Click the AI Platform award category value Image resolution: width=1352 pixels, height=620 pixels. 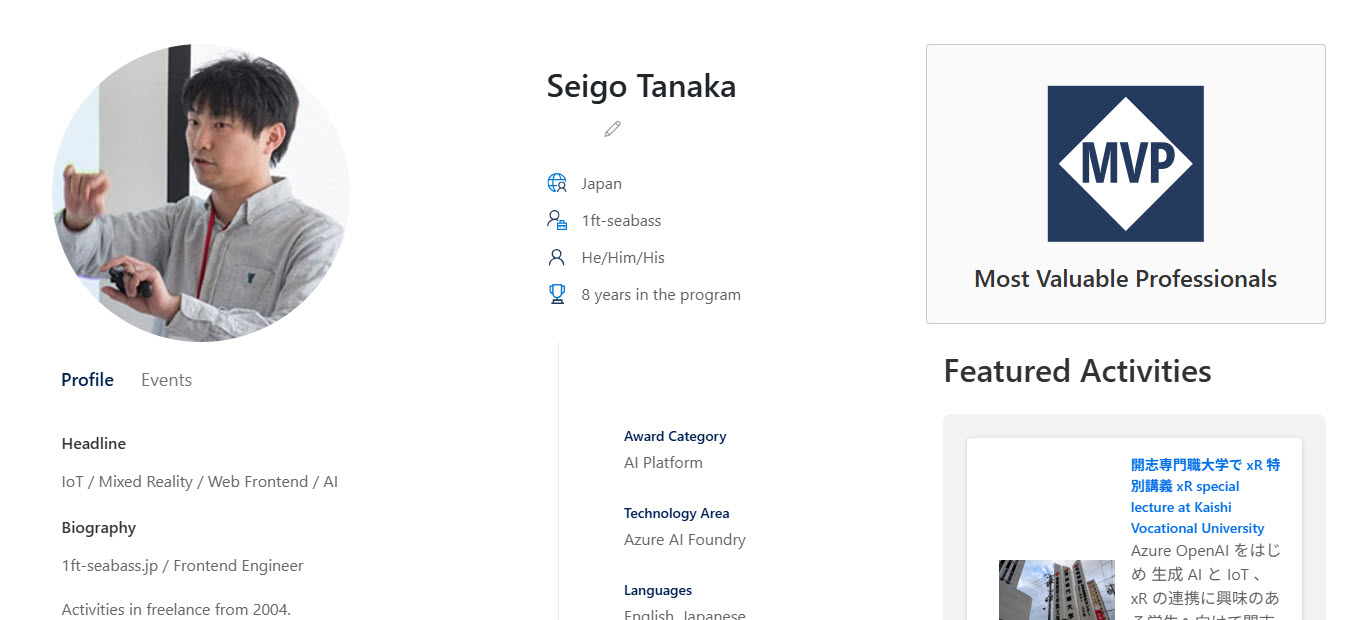coord(663,463)
